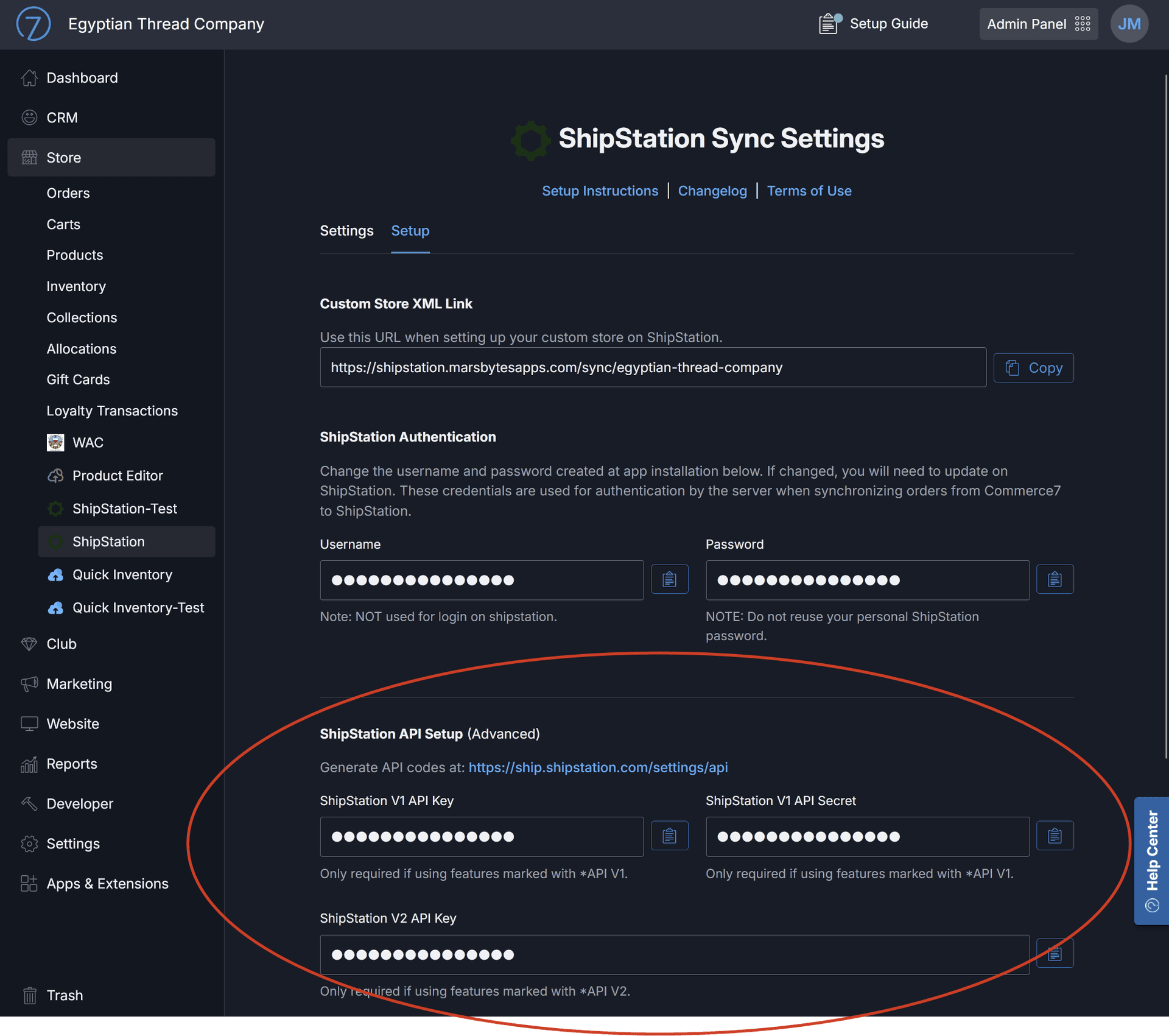Open the WAC app in the sidebar
This screenshot has height=1036, width=1169.
point(87,442)
